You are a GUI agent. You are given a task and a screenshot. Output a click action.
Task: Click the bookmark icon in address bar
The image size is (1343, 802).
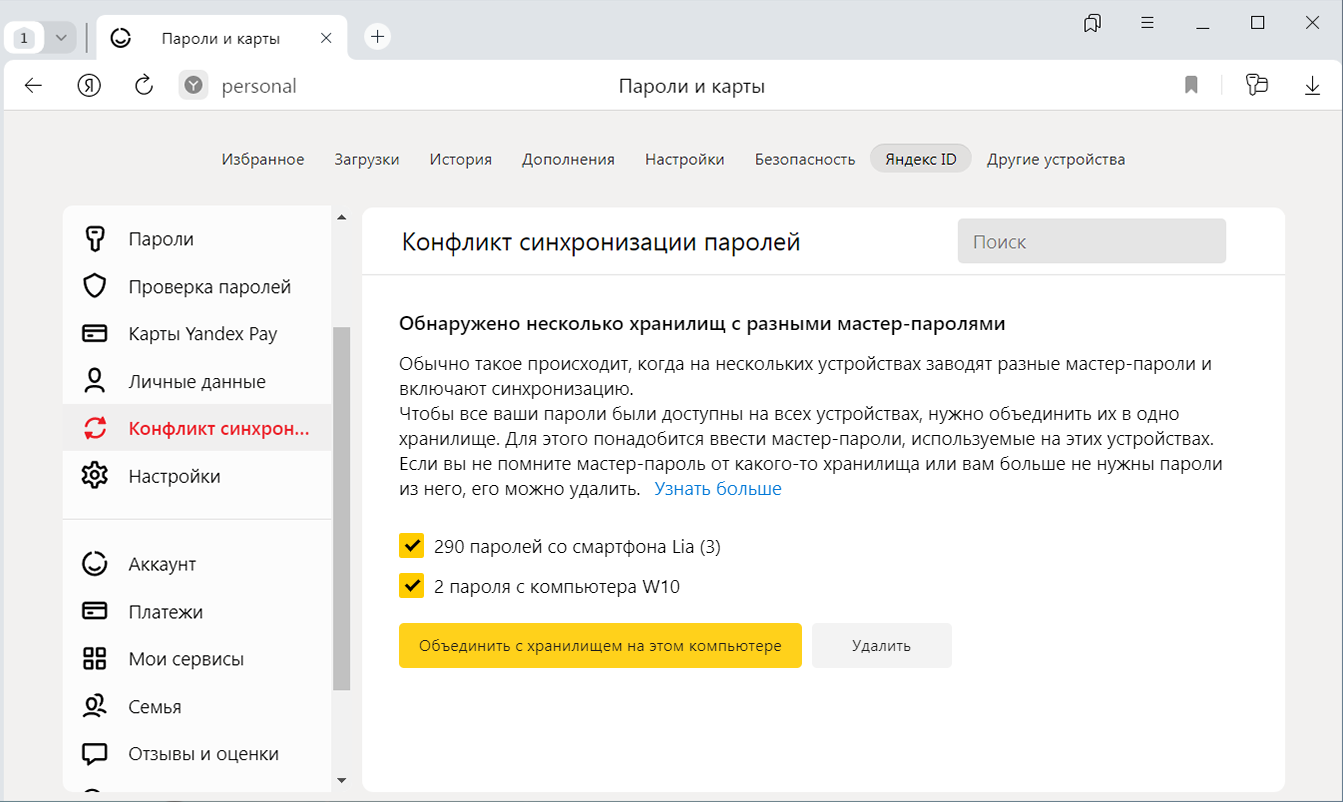[1191, 86]
